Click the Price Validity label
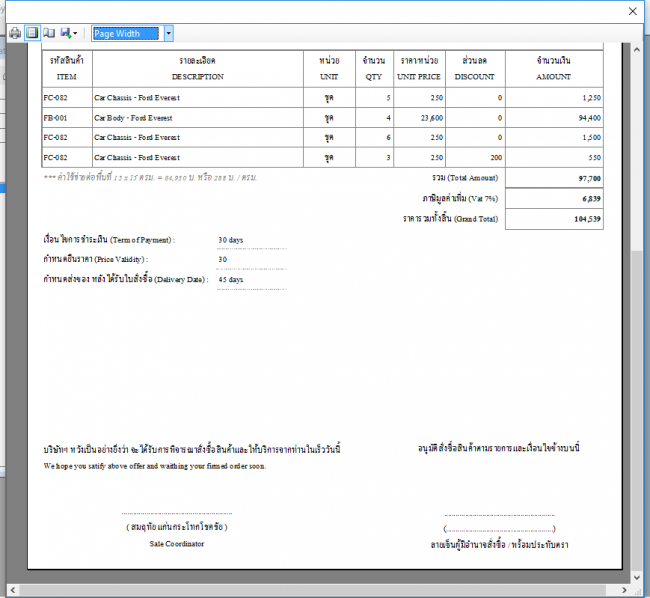The width and height of the screenshot is (650, 598). point(96,259)
